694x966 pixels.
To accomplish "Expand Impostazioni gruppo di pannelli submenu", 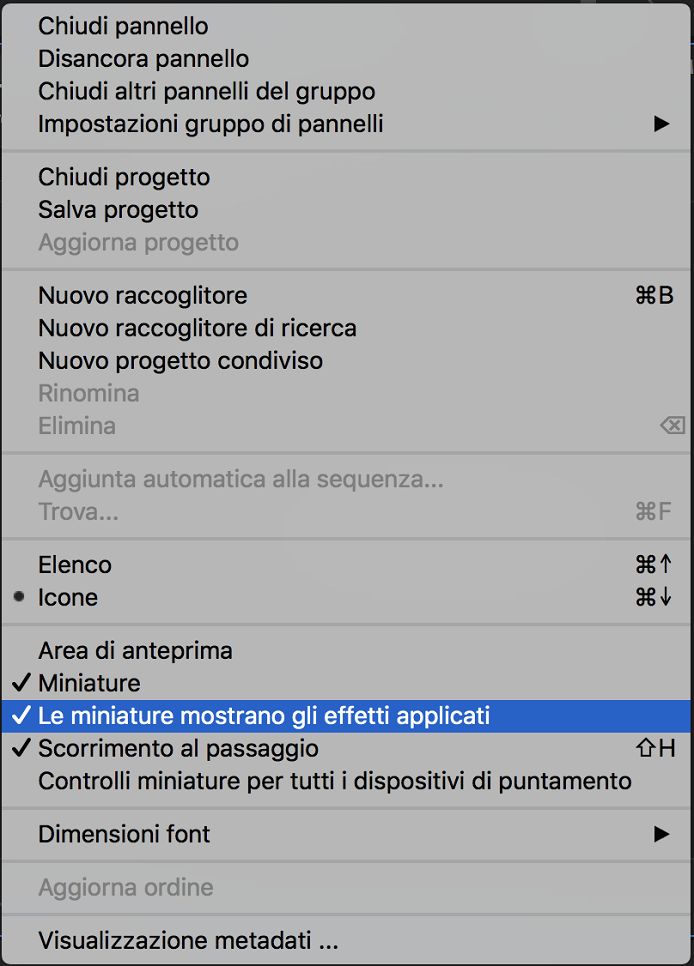I will click(x=210, y=125).
